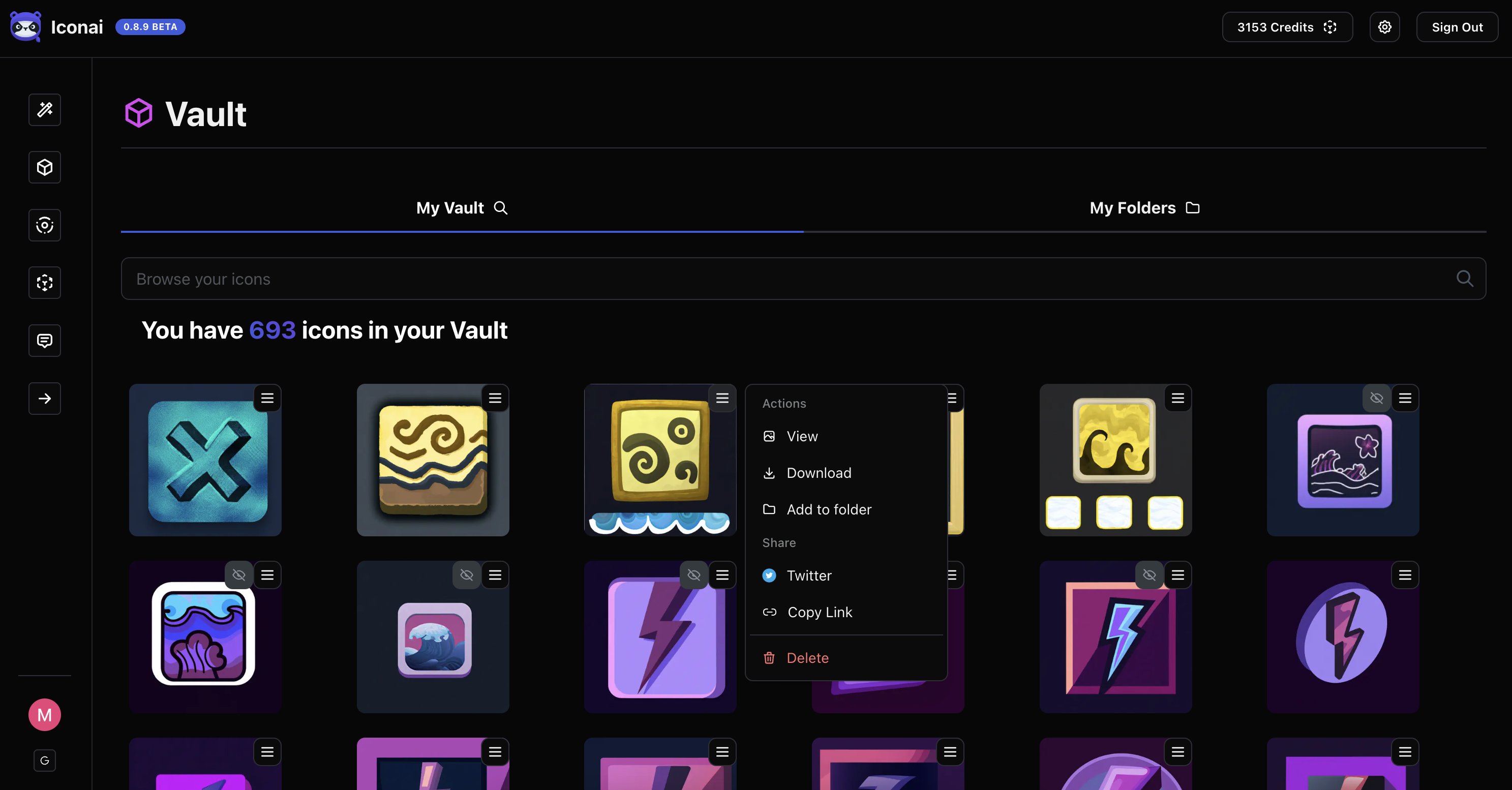This screenshot has height=790, width=1512.
Task: Toggle hidden eye on the blue coral icon
Action: pos(239,575)
